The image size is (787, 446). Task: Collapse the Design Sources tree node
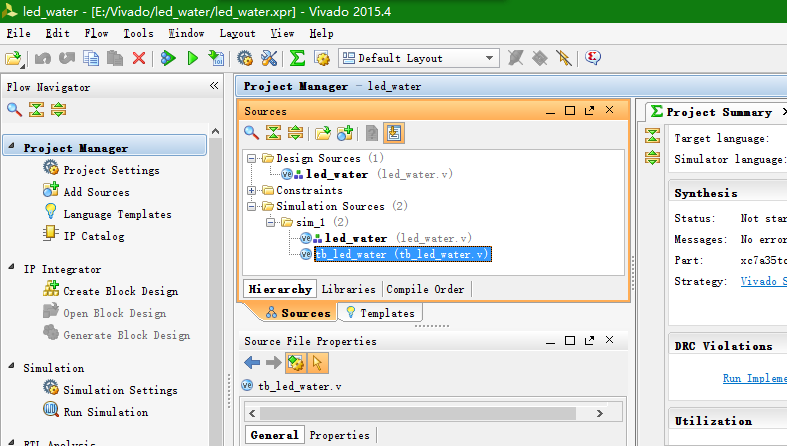click(251, 159)
